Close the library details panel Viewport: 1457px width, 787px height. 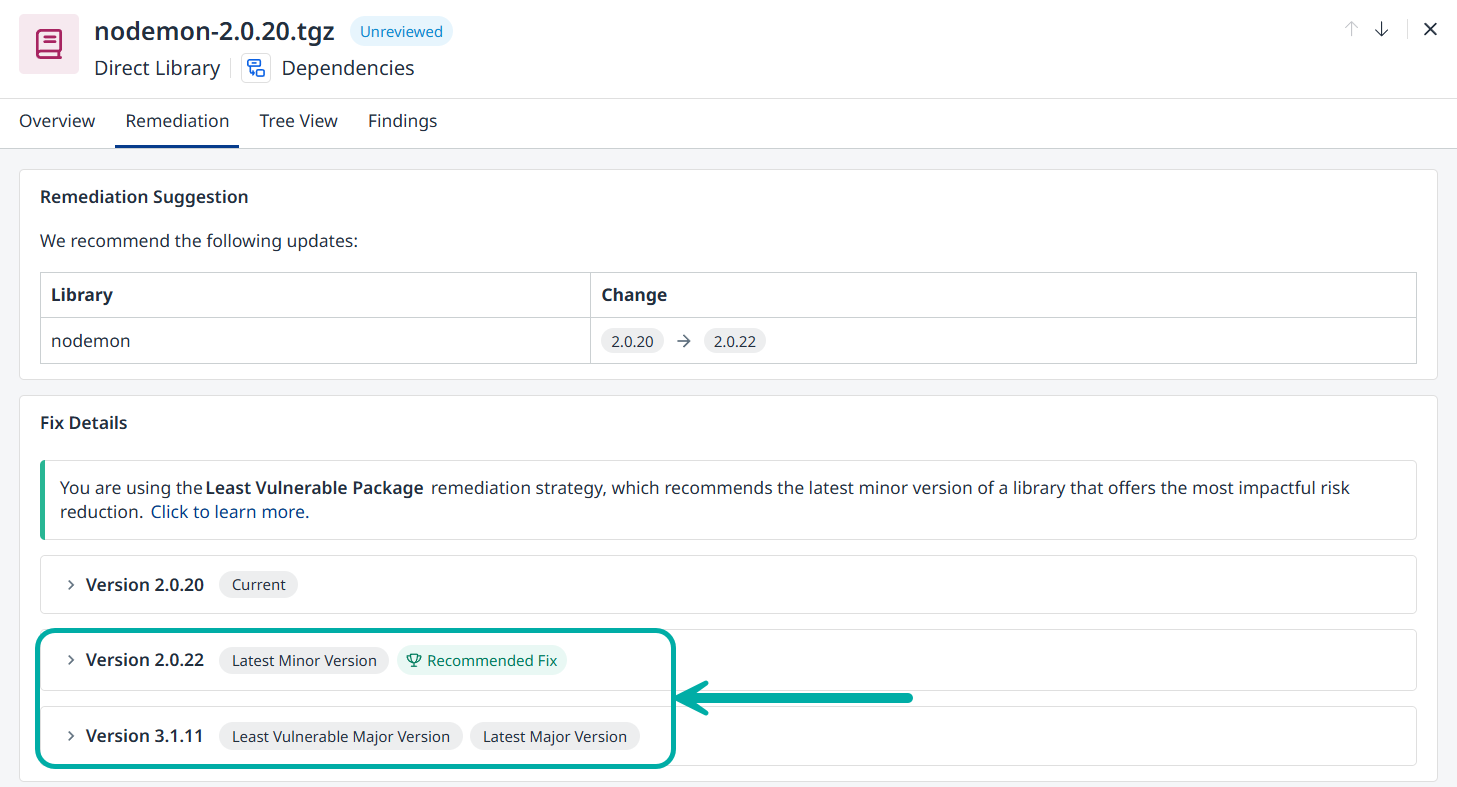pyautogui.click(x=1430, y=29)
